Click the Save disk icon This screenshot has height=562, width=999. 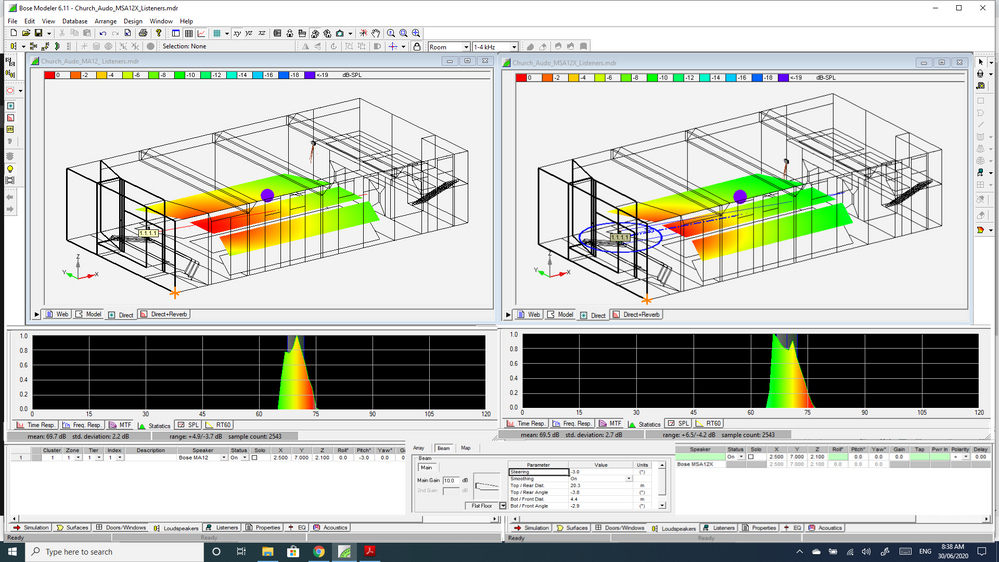(38, 33)
